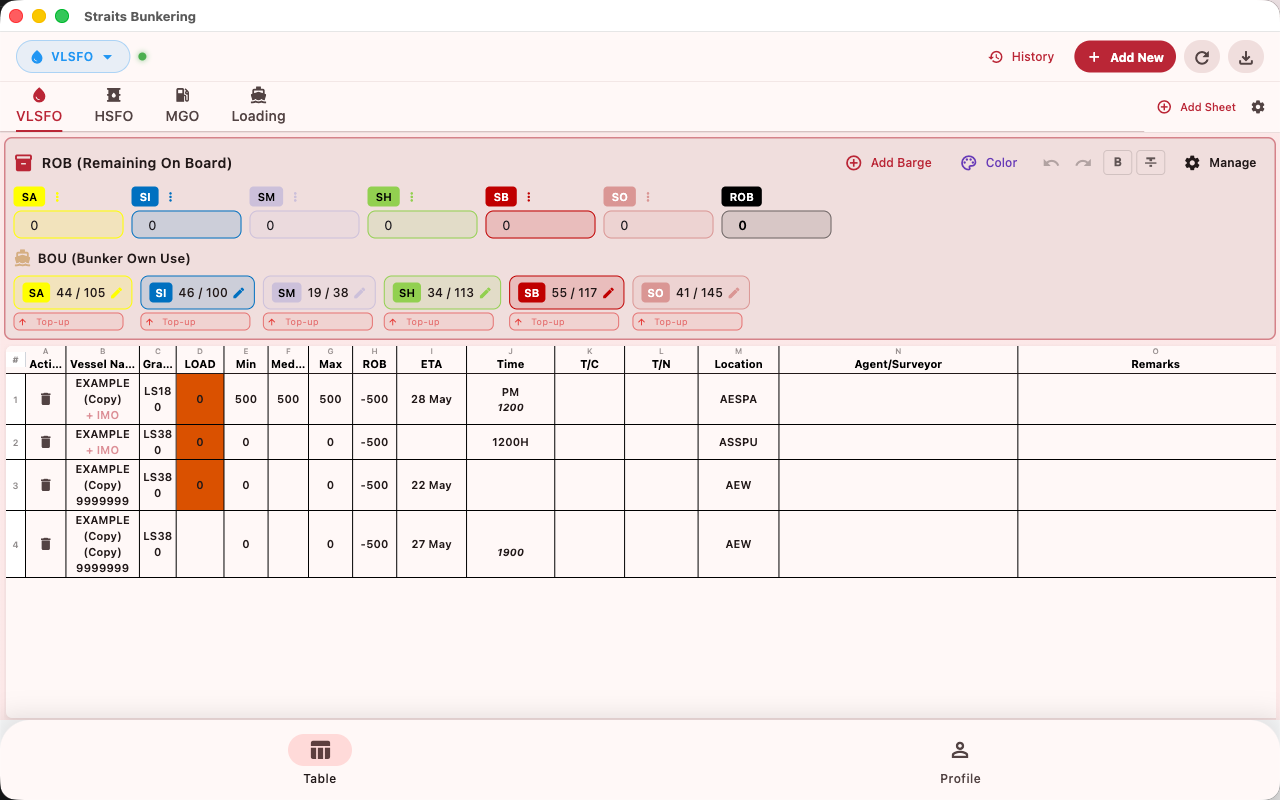1280x800 pixels.
Task: Click the SA ROB input field
Action: [69, 225]
